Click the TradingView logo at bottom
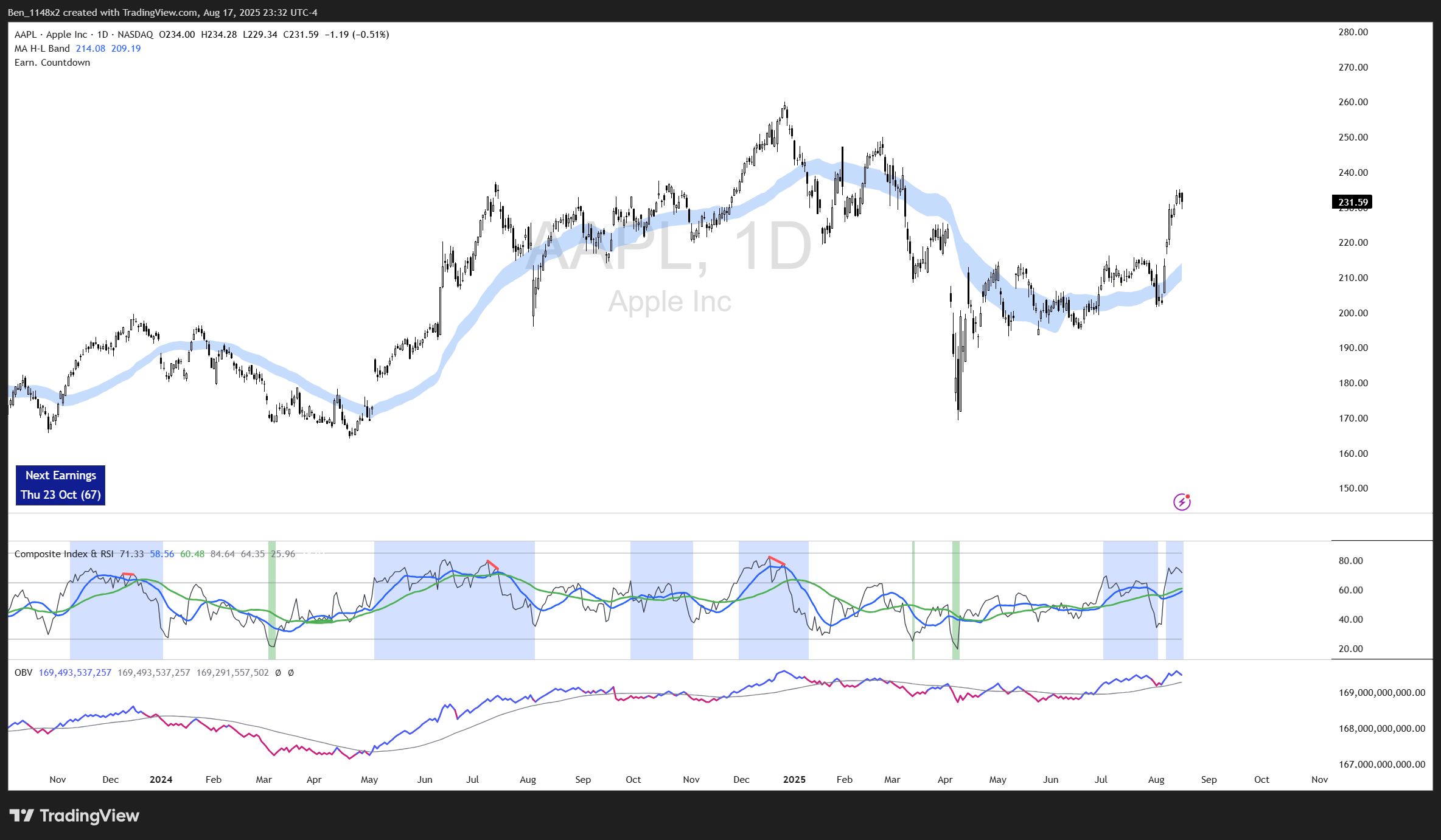The image size is (1441, 840). pos(74,816)
